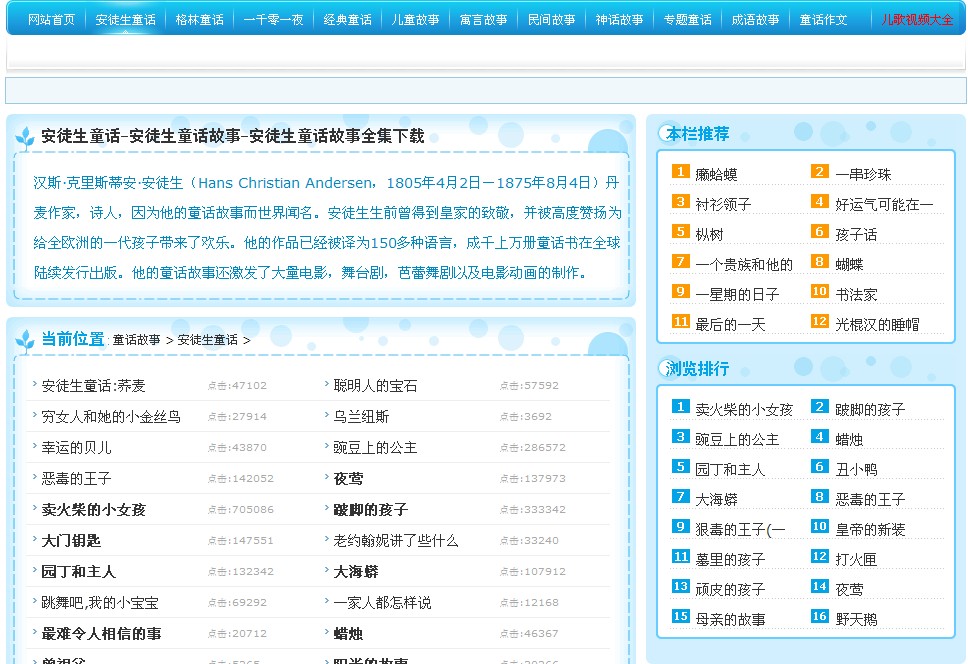This screenshot has width=968, height=664.
Task: Go to 网站首页 in the top navigation
Action: [x=51, y=20]
